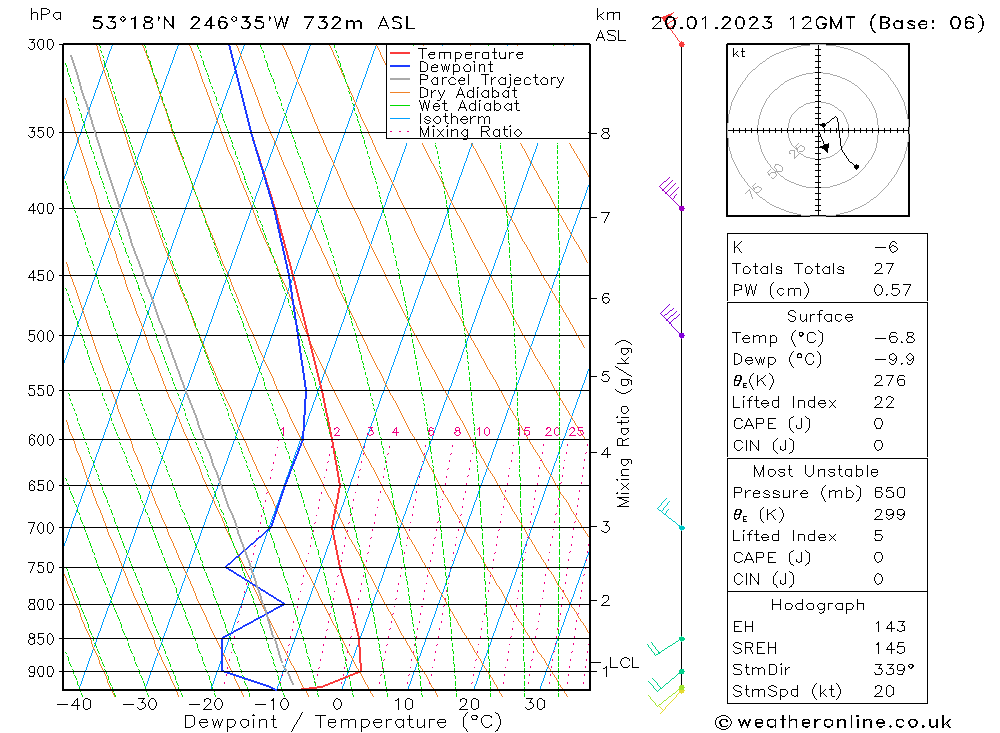Click the LCL marker label
1000x733 pixels.
pyautogui.click(x=624, y=663)
